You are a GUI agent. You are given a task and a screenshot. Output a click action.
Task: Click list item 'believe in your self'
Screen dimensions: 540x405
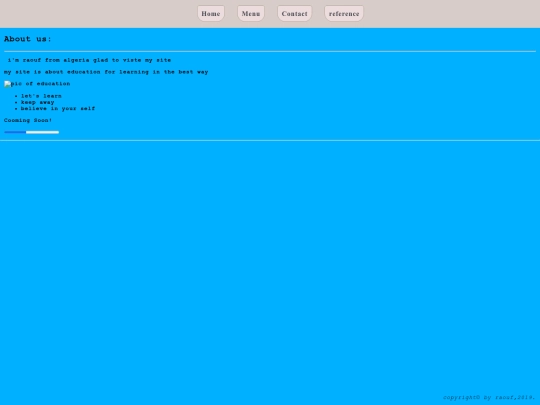[x=58, y=108]
